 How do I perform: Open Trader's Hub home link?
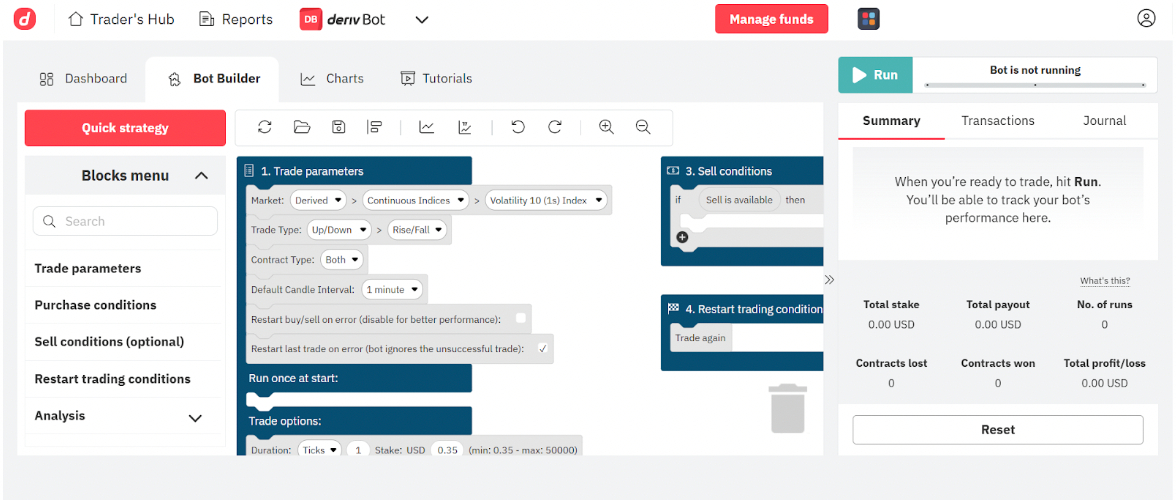(x=121, y=19)
